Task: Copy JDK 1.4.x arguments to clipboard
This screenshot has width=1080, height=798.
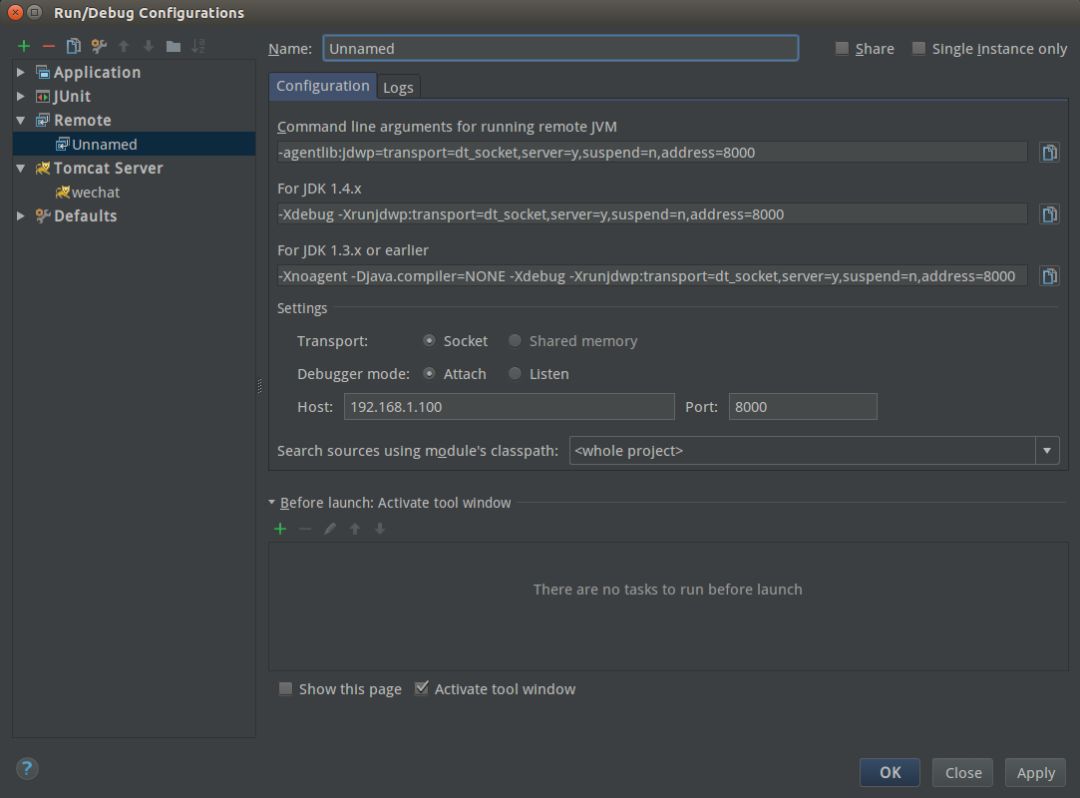Action: [1049, 214]
